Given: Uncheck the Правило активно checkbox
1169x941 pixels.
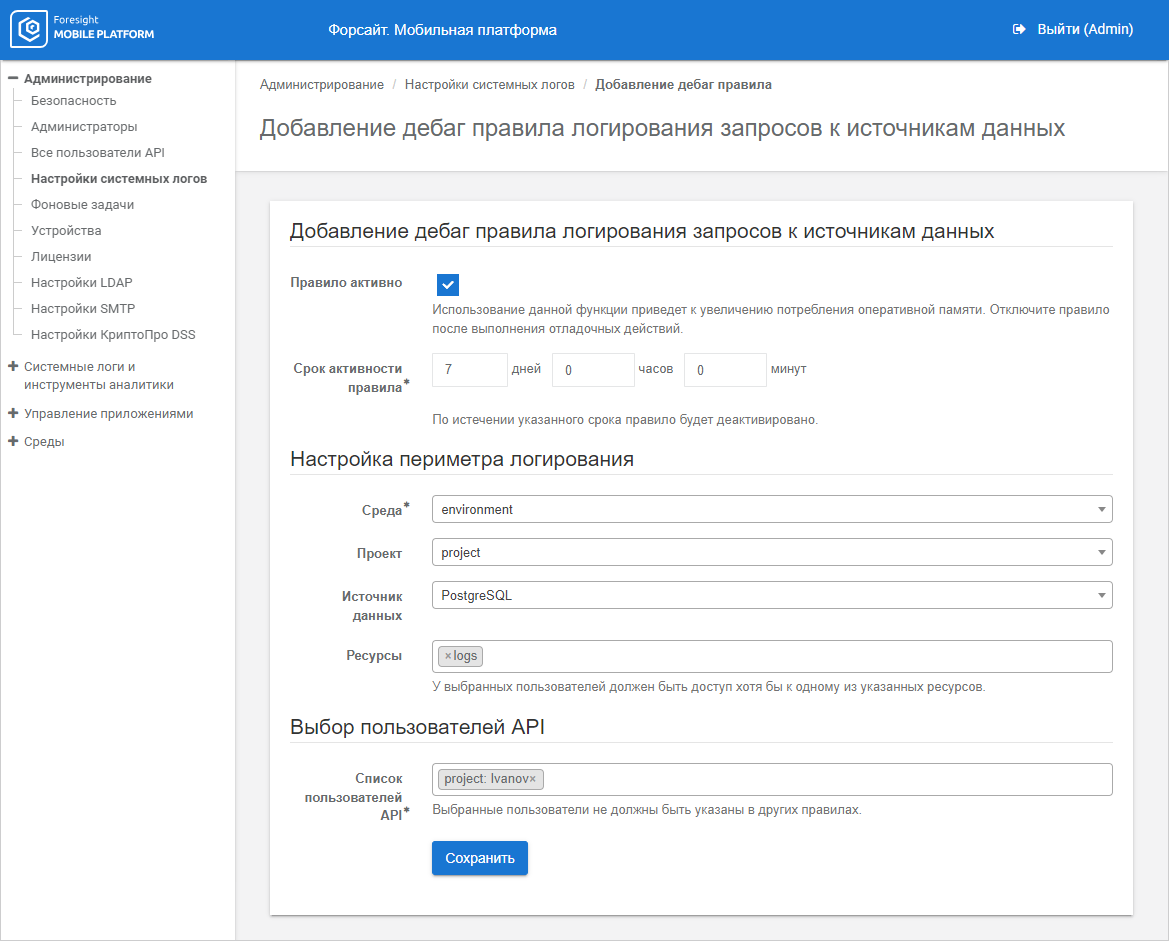Looking at the screenshot, I should (x=448, y=285).
